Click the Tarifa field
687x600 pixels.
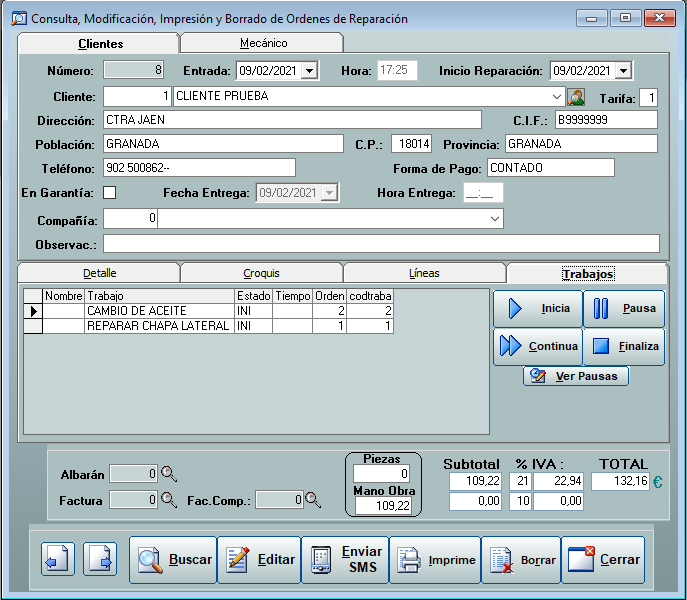[x=648, y=98]
